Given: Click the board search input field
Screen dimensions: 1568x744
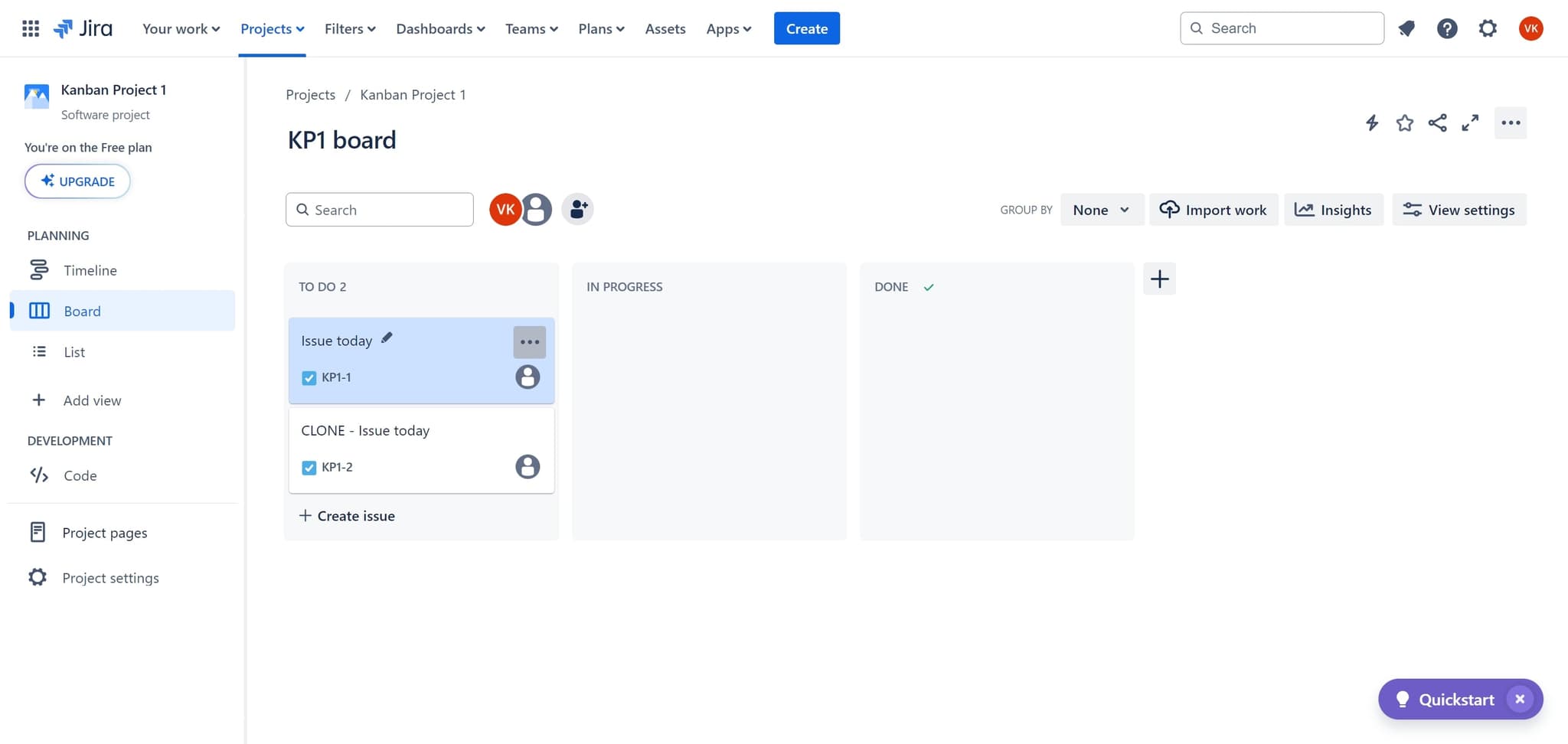Looking at the screenshot, I should point(379,209).
